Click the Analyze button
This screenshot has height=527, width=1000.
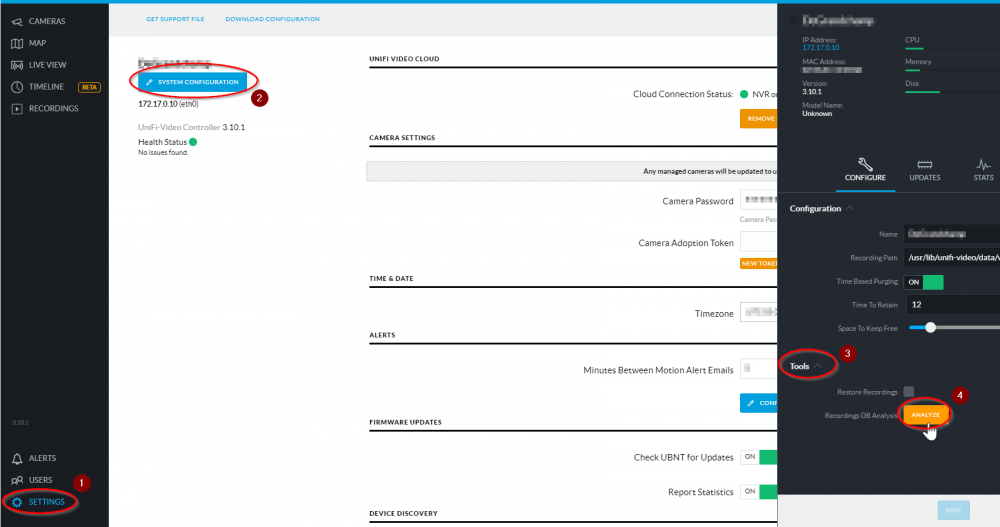[925, 415]
